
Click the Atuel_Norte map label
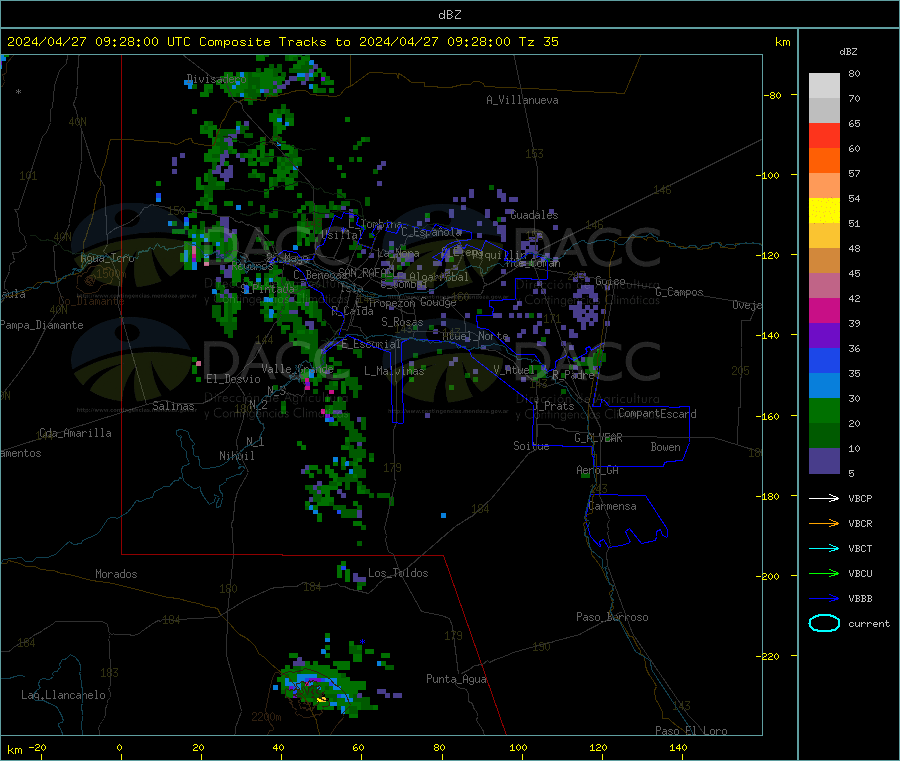475,336
